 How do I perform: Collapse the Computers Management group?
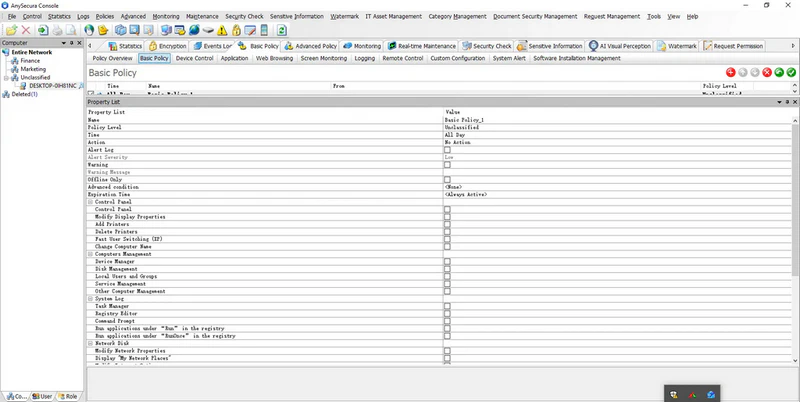(90, 254)
